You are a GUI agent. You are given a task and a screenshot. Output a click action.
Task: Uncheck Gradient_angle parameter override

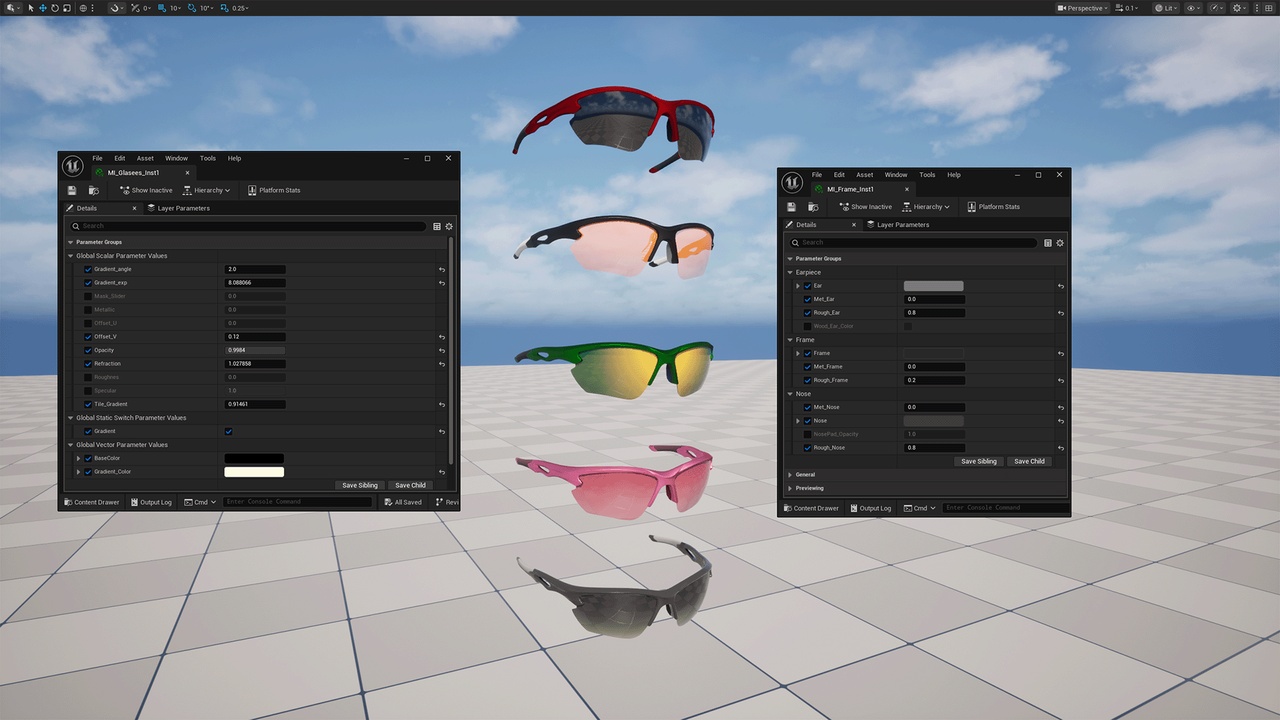tap(88, 269)
